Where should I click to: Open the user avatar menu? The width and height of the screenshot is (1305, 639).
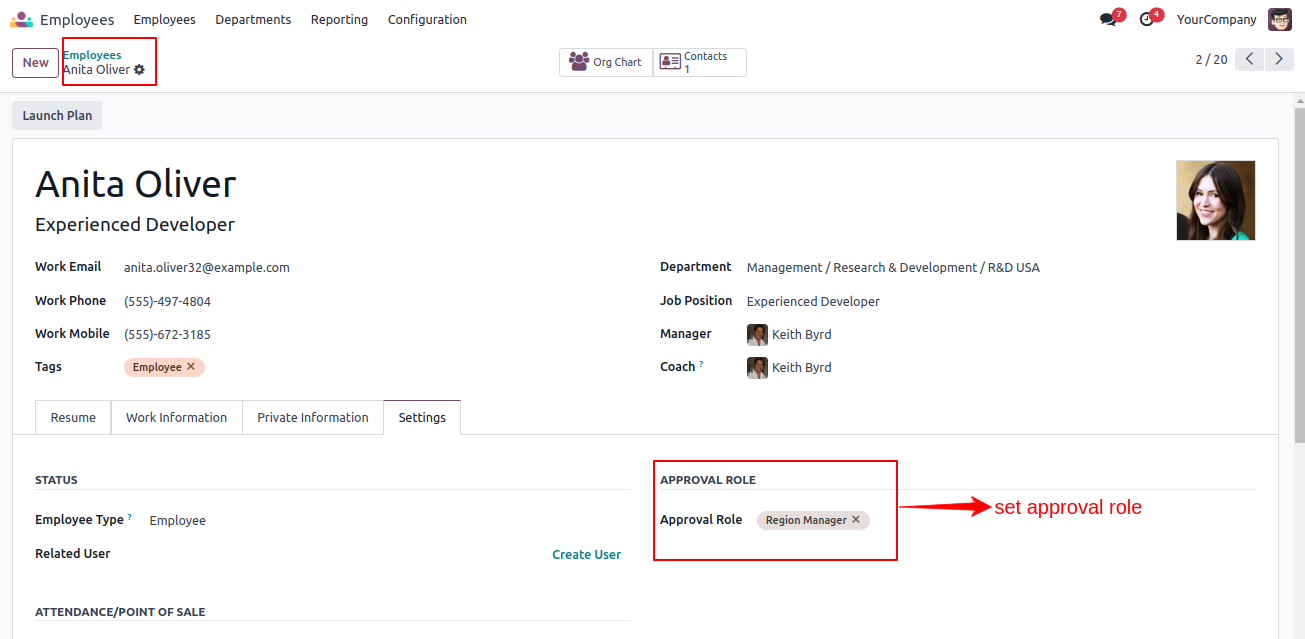(1280, 19)
